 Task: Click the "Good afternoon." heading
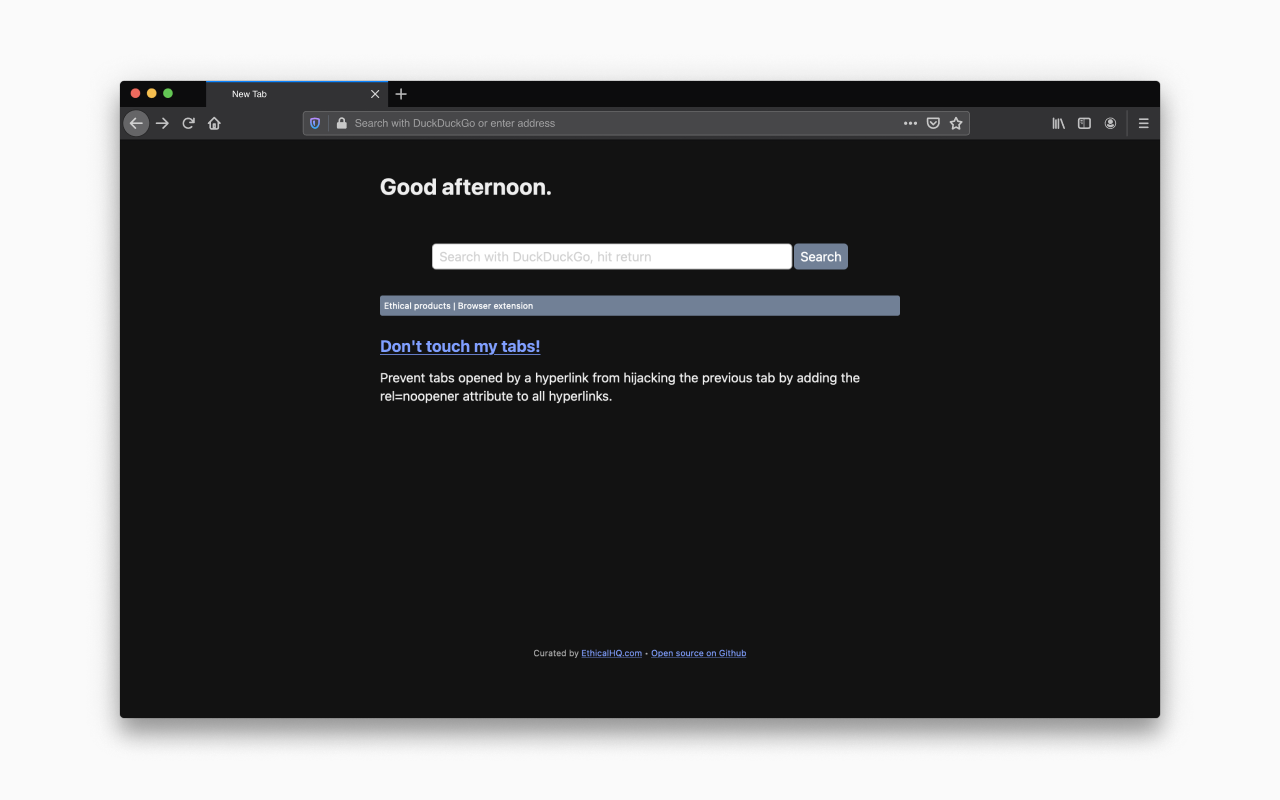[466, 187]
